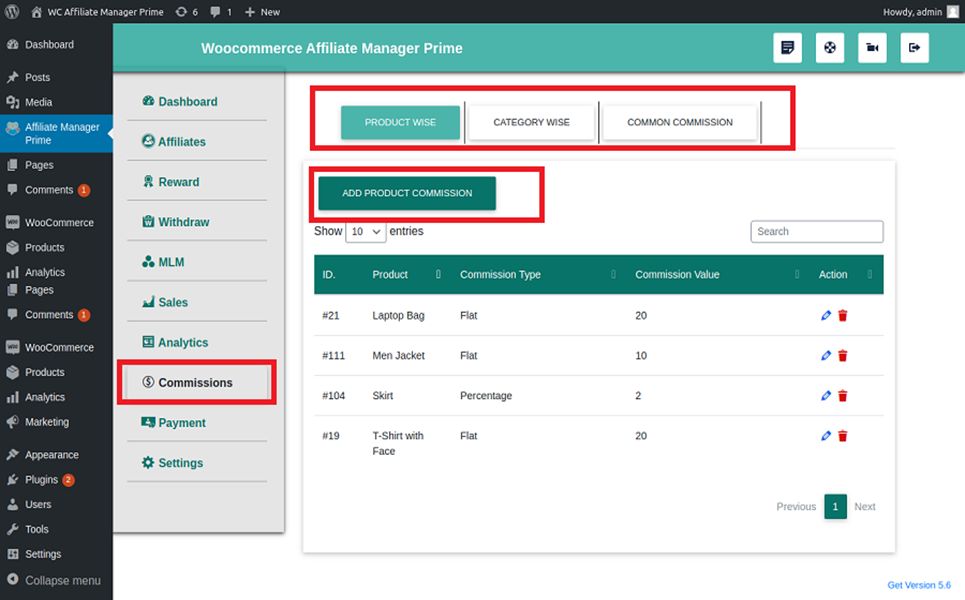
Task: Click the video camera icon
Action: click(x=872, y=48)
